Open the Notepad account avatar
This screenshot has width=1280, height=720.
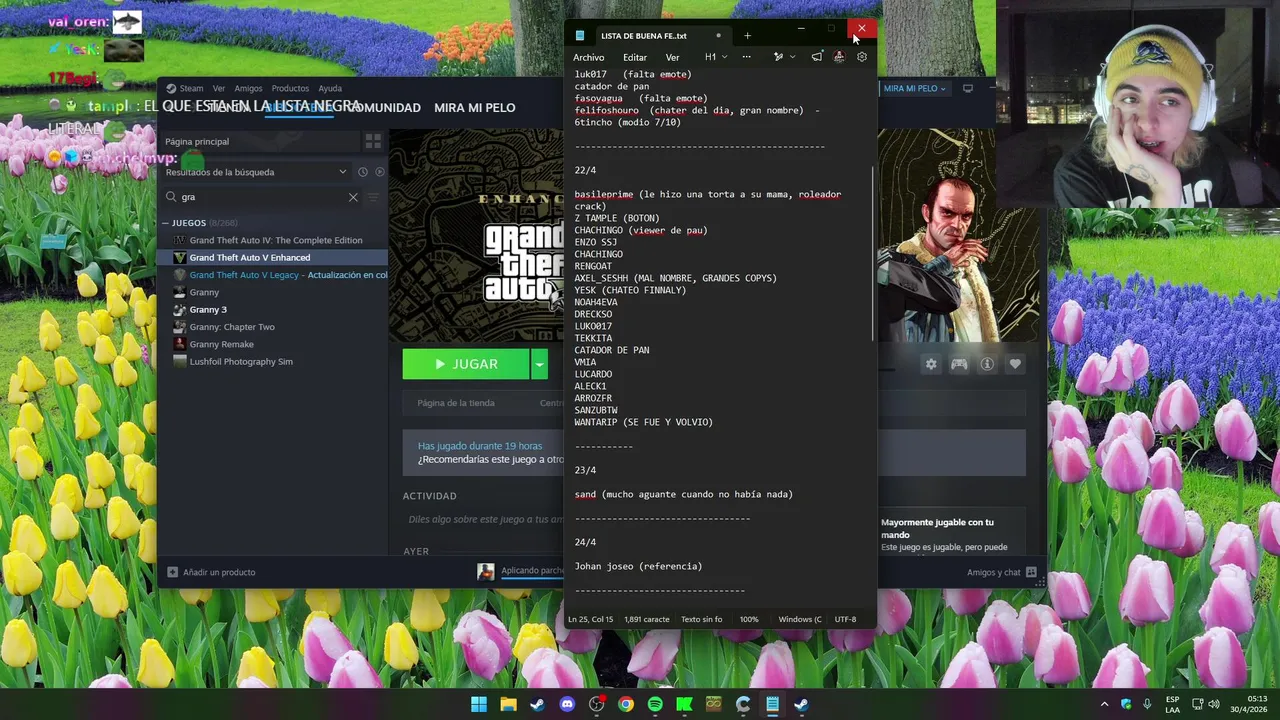(839, 57)
